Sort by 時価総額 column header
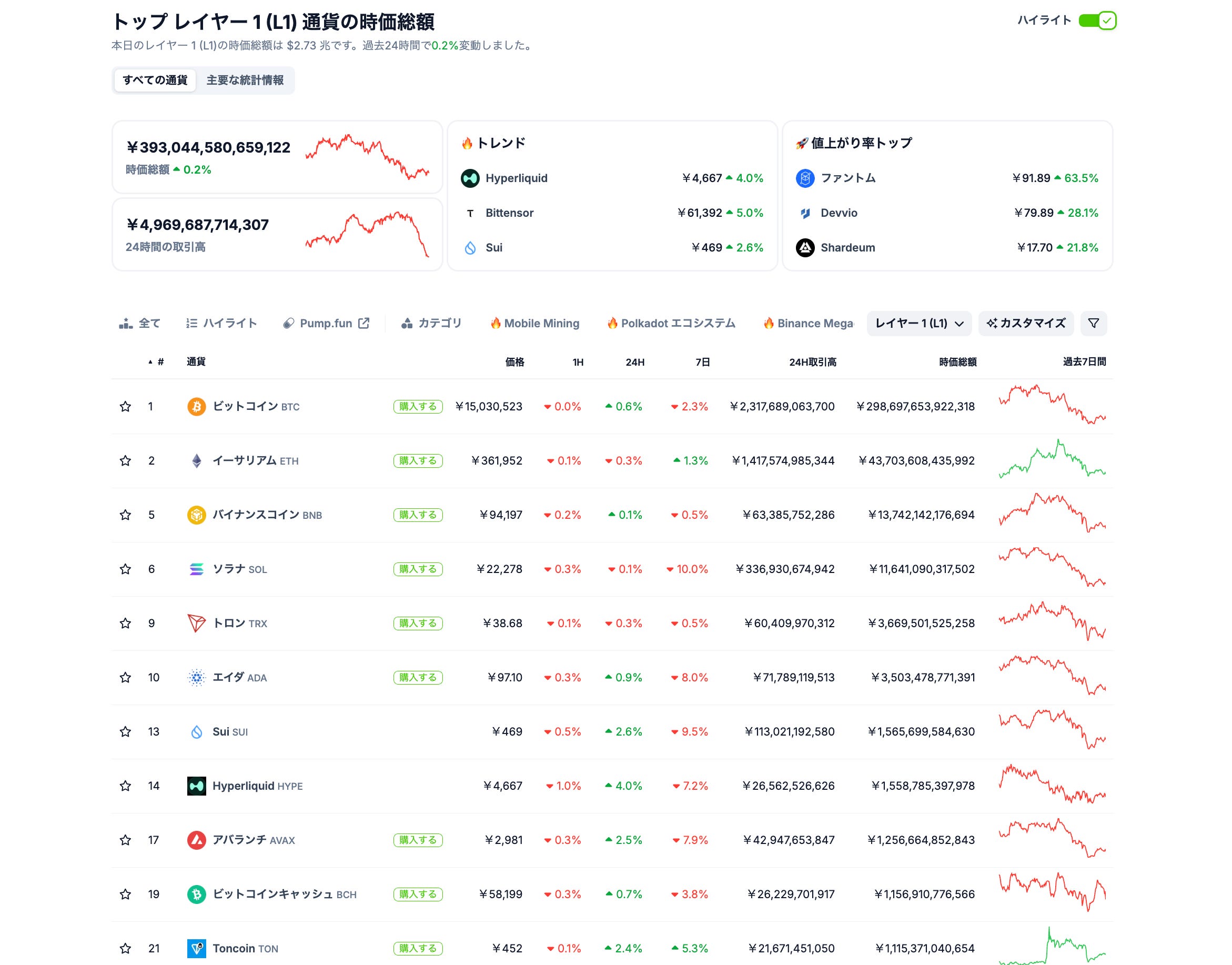The height and width of the screenshot is (965, 1232). pyautogui.click(x=957, y=361)
